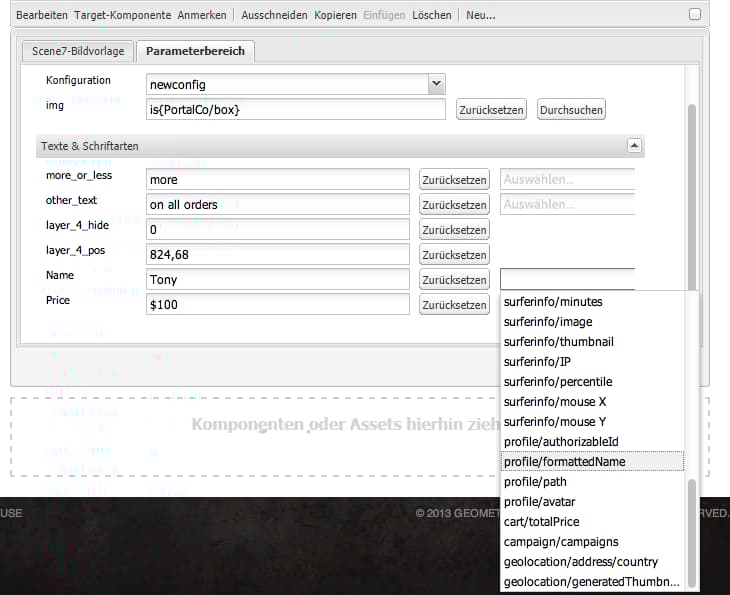Select surferinfo/image from the list

[592, 322]
